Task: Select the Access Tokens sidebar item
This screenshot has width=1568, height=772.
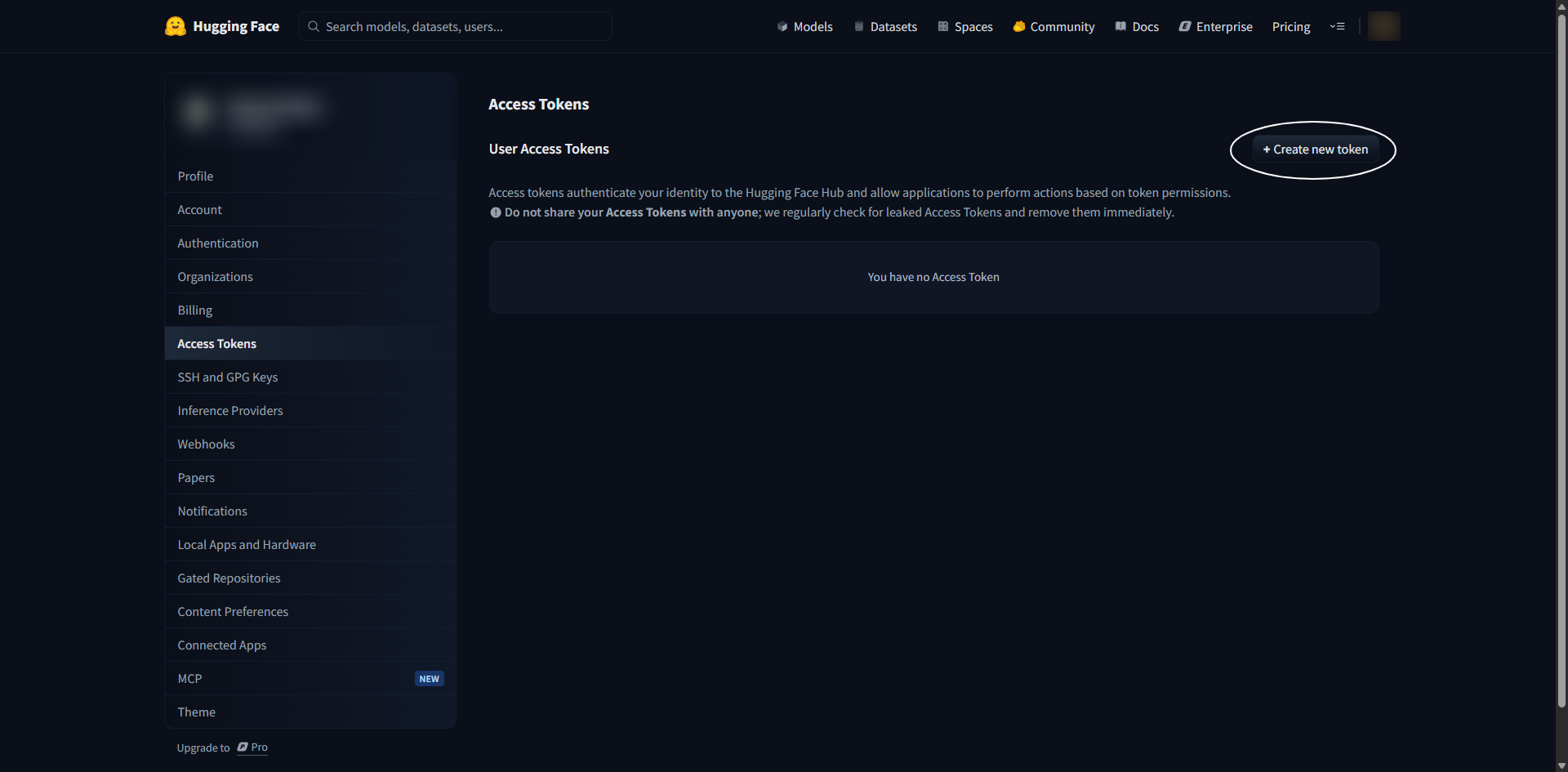Action: tap(310, 343)
